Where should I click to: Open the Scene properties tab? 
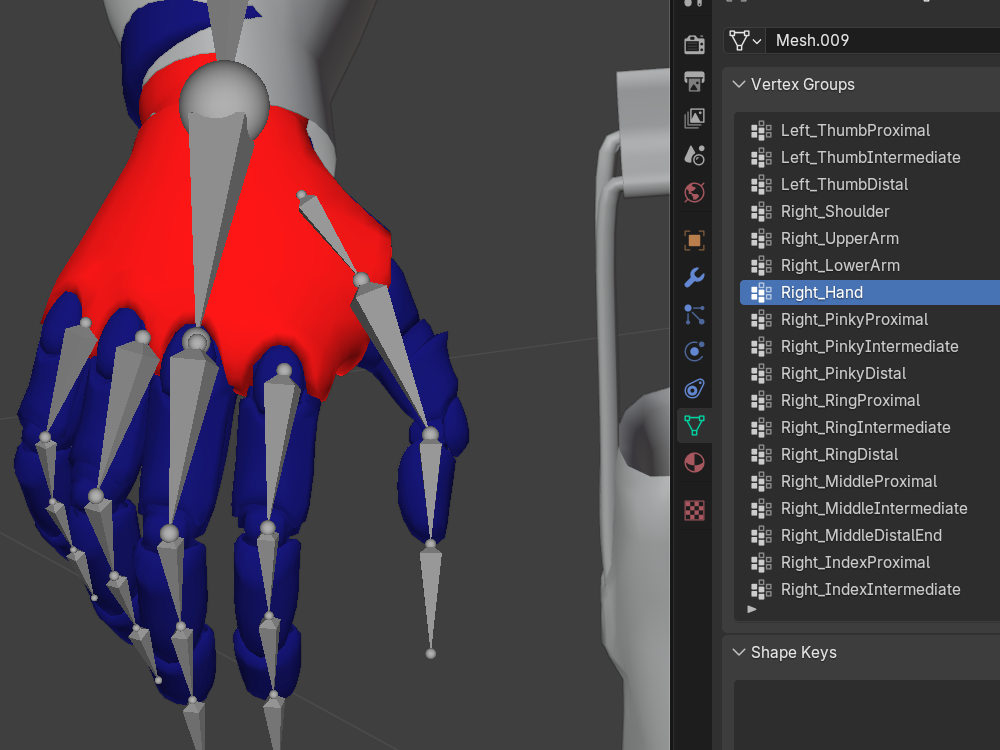(x=694, y=155)
